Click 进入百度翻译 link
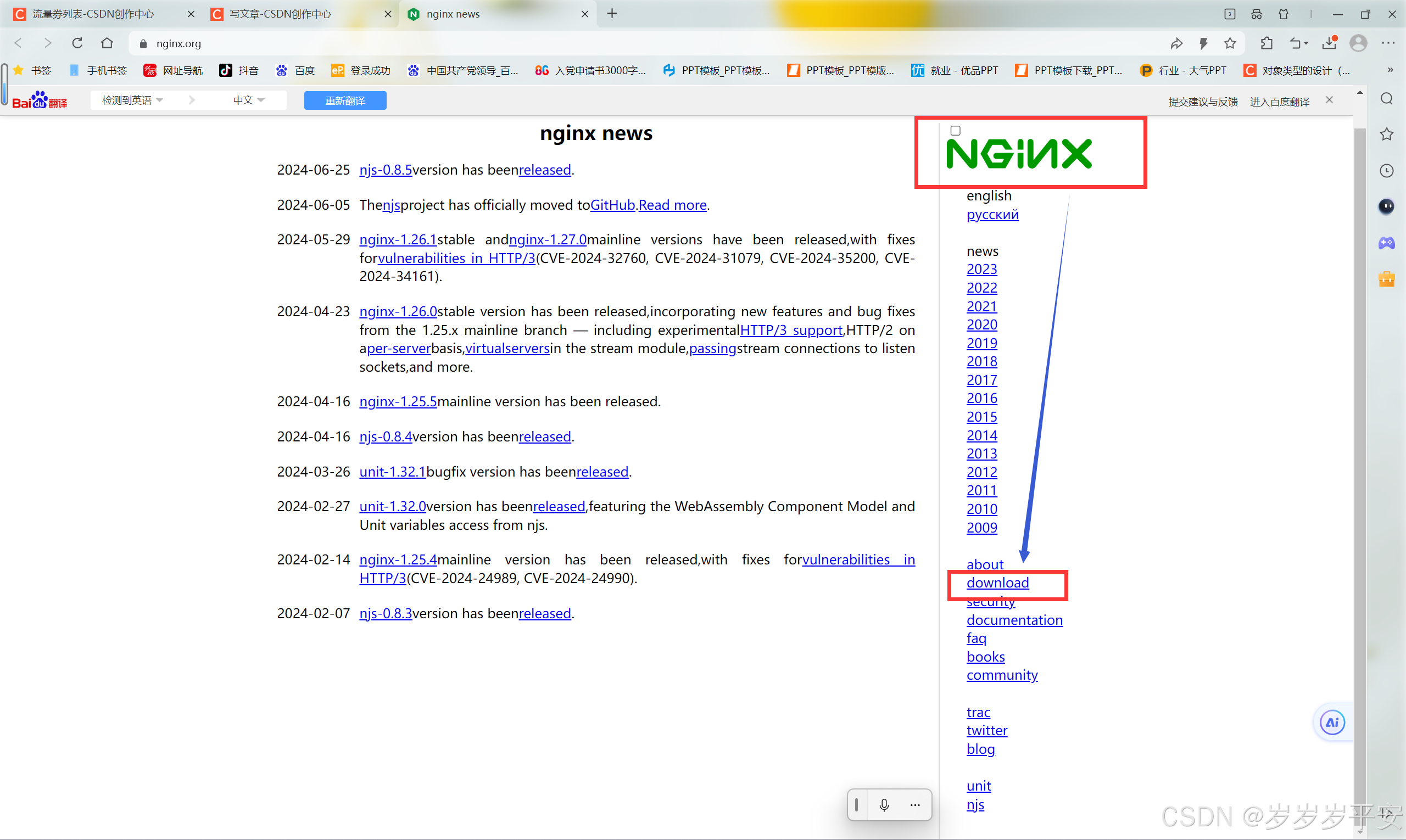This screenshot has height=840, width=1406. [1280, 102]
